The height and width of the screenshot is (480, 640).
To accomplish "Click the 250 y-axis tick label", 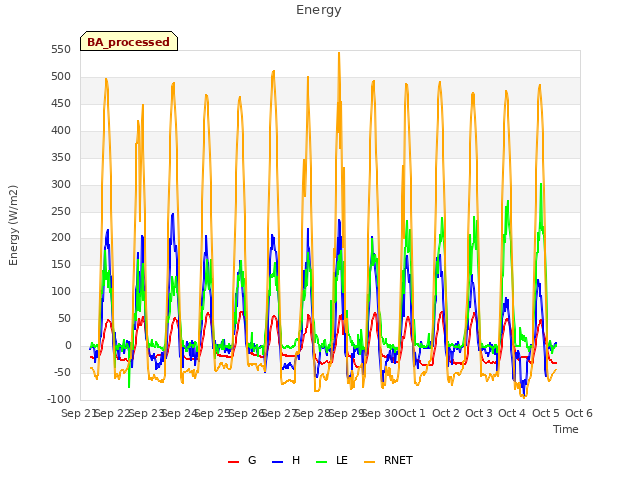I will (61, 211).
